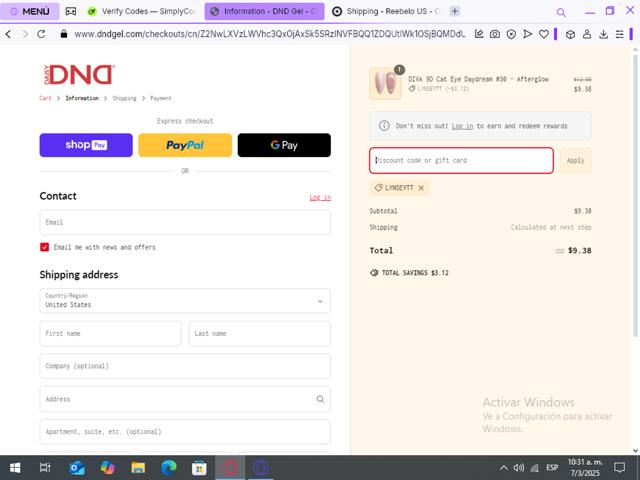640x480 pixels.
Task: Open Task View on the taskbar
Action: [x=45, y=468]
